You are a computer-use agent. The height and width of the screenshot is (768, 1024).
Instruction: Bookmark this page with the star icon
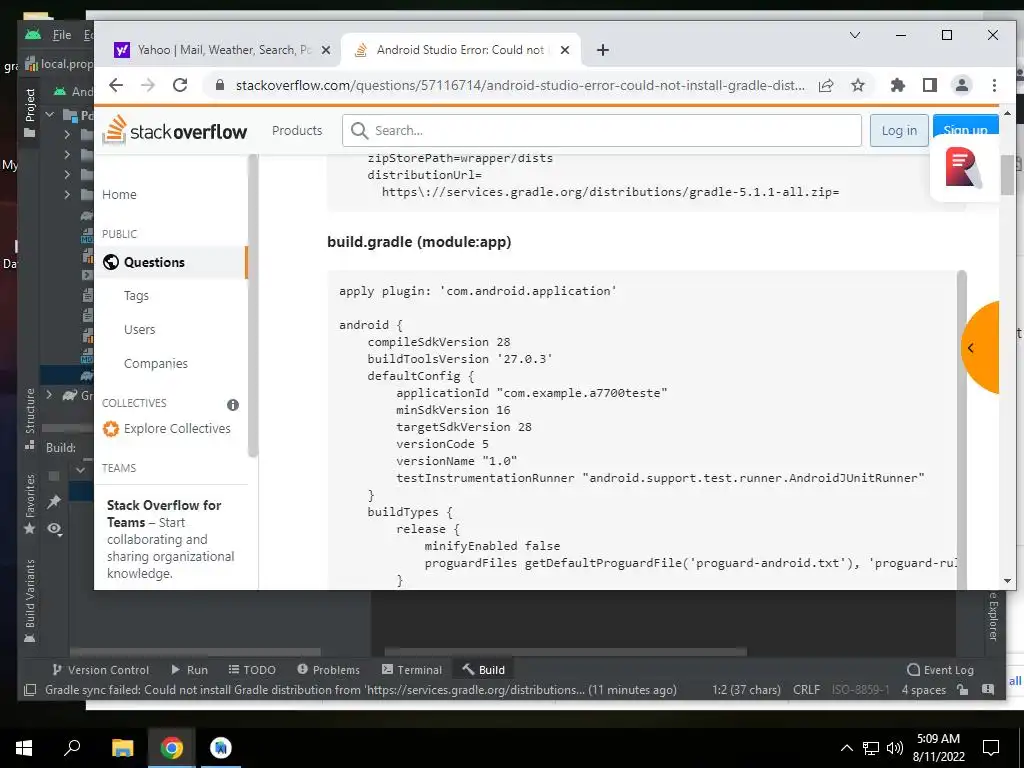pyautogui.click(x=857, y=85)
